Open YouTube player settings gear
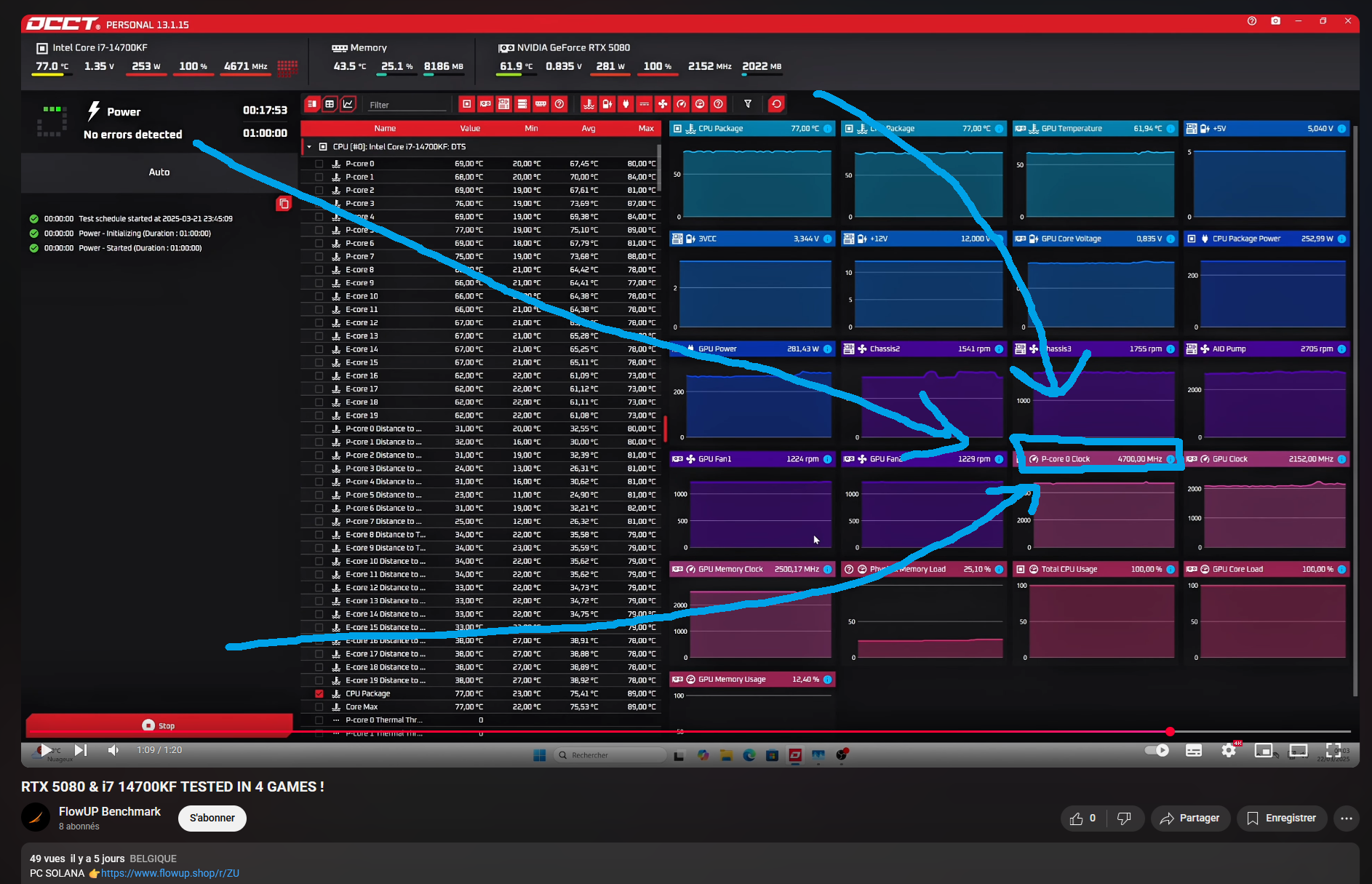 tap(1229, 750)
